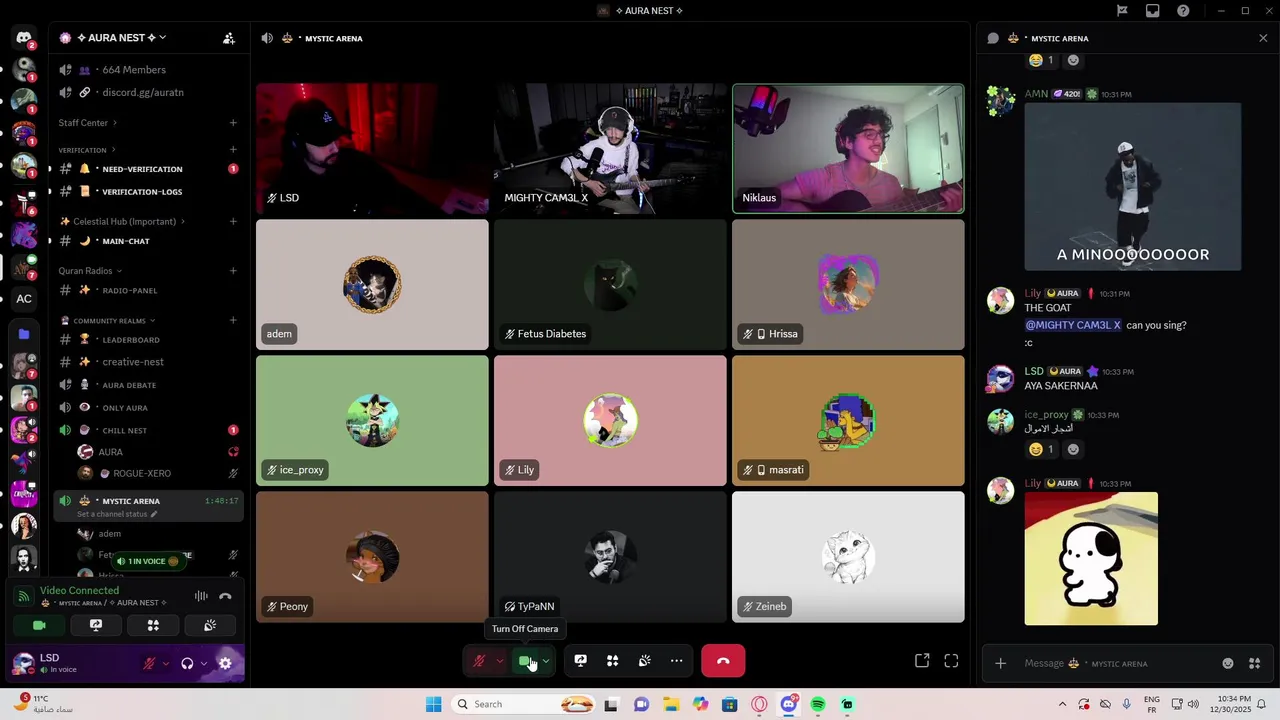Open the Discord help question mark icon
The width and height of the screenshot is (1280, 720).
pos(1184,11)
